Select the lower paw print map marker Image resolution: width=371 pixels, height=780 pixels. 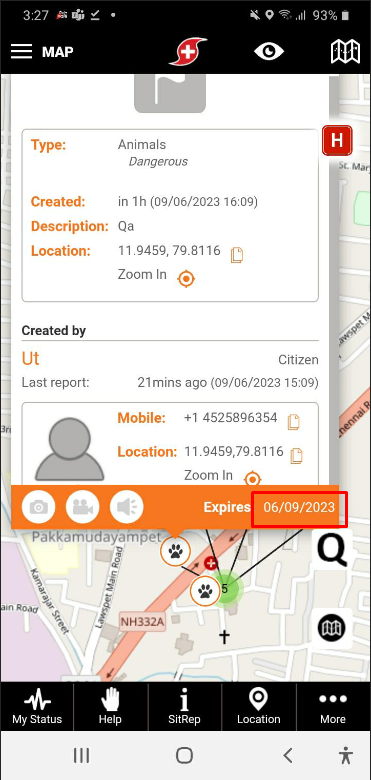tap(205, 591)
